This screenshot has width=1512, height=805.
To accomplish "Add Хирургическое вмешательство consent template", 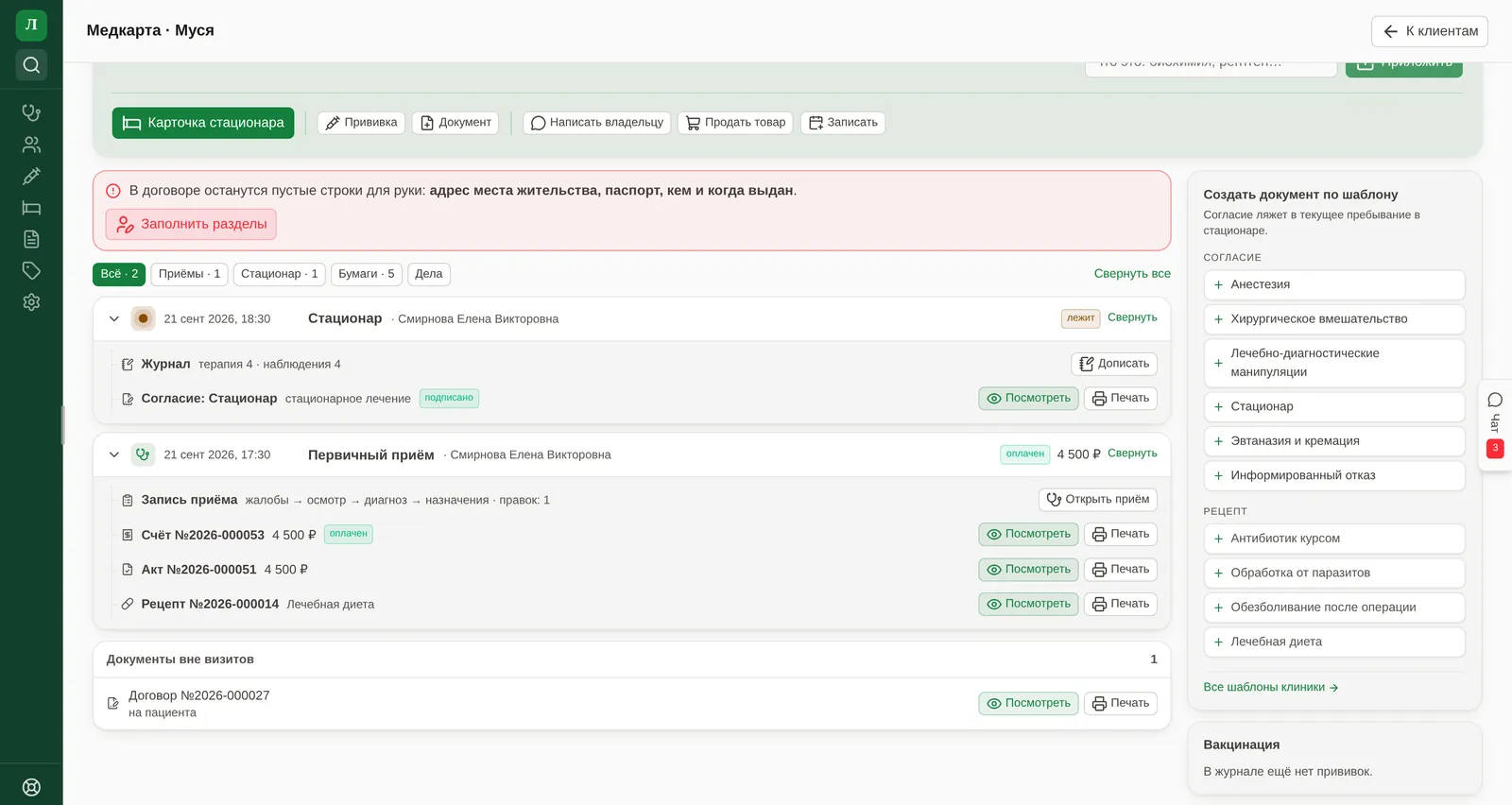I will click(1334, 319).
